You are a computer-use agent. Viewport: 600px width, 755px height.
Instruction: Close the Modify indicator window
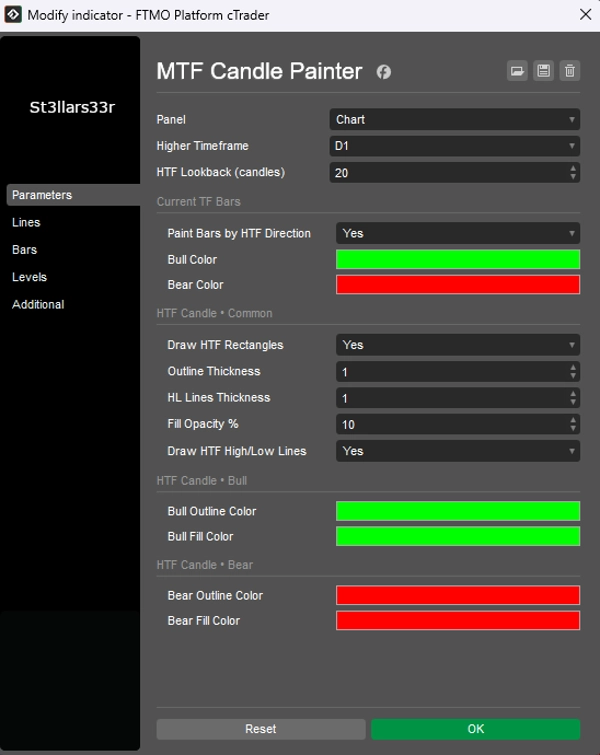pos(585,15)
